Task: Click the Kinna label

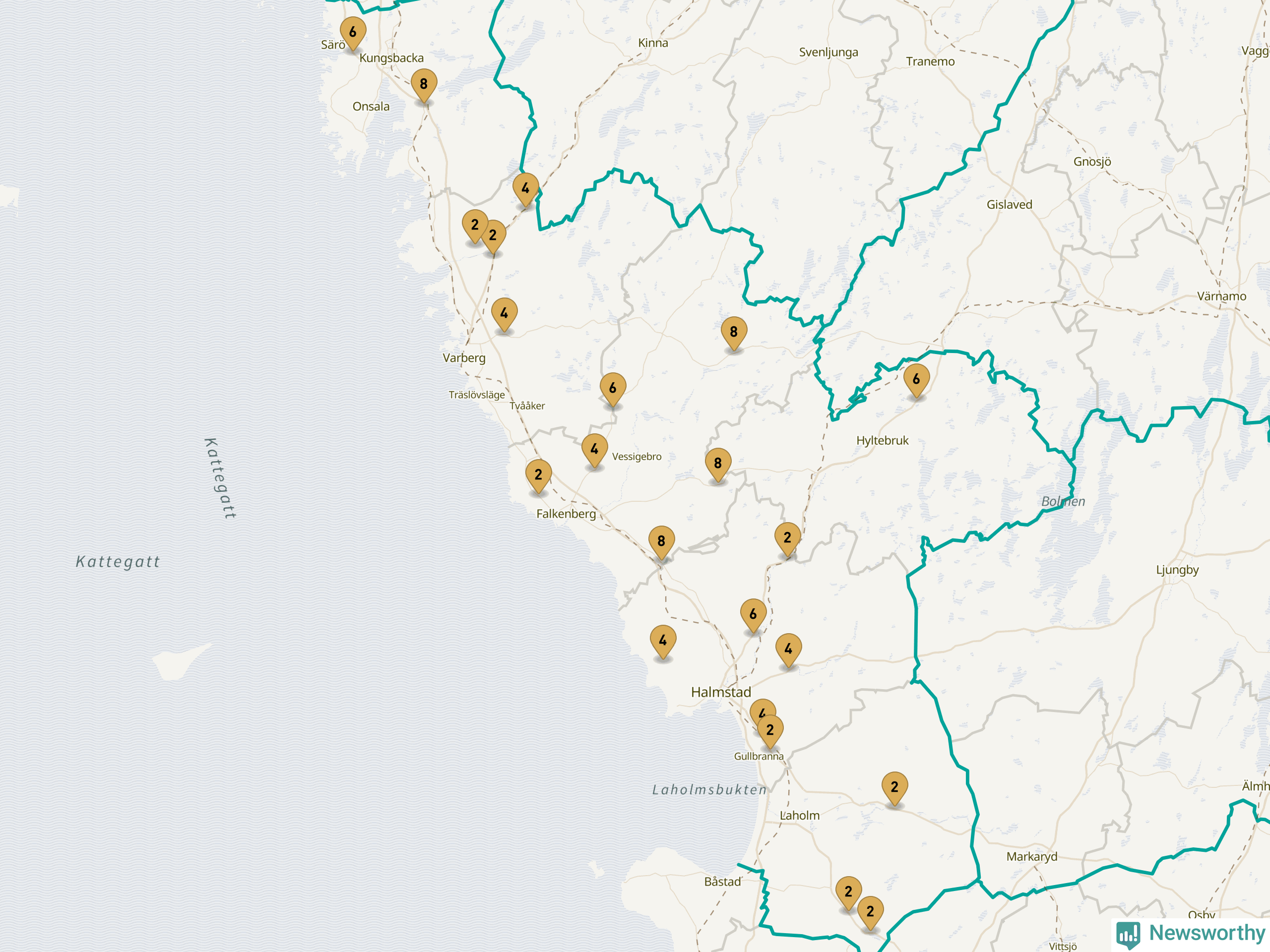Action: [653, 43]
